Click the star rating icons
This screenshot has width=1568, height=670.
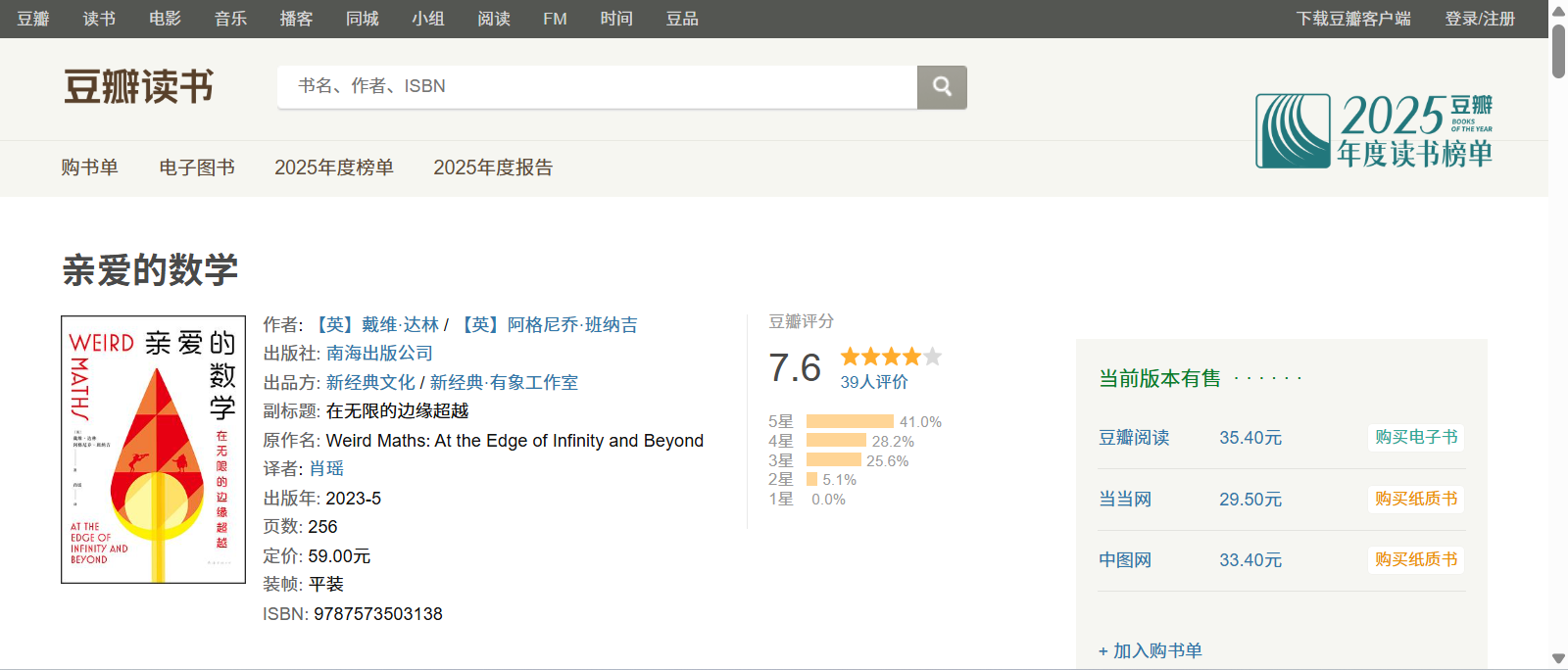[891, 357]
